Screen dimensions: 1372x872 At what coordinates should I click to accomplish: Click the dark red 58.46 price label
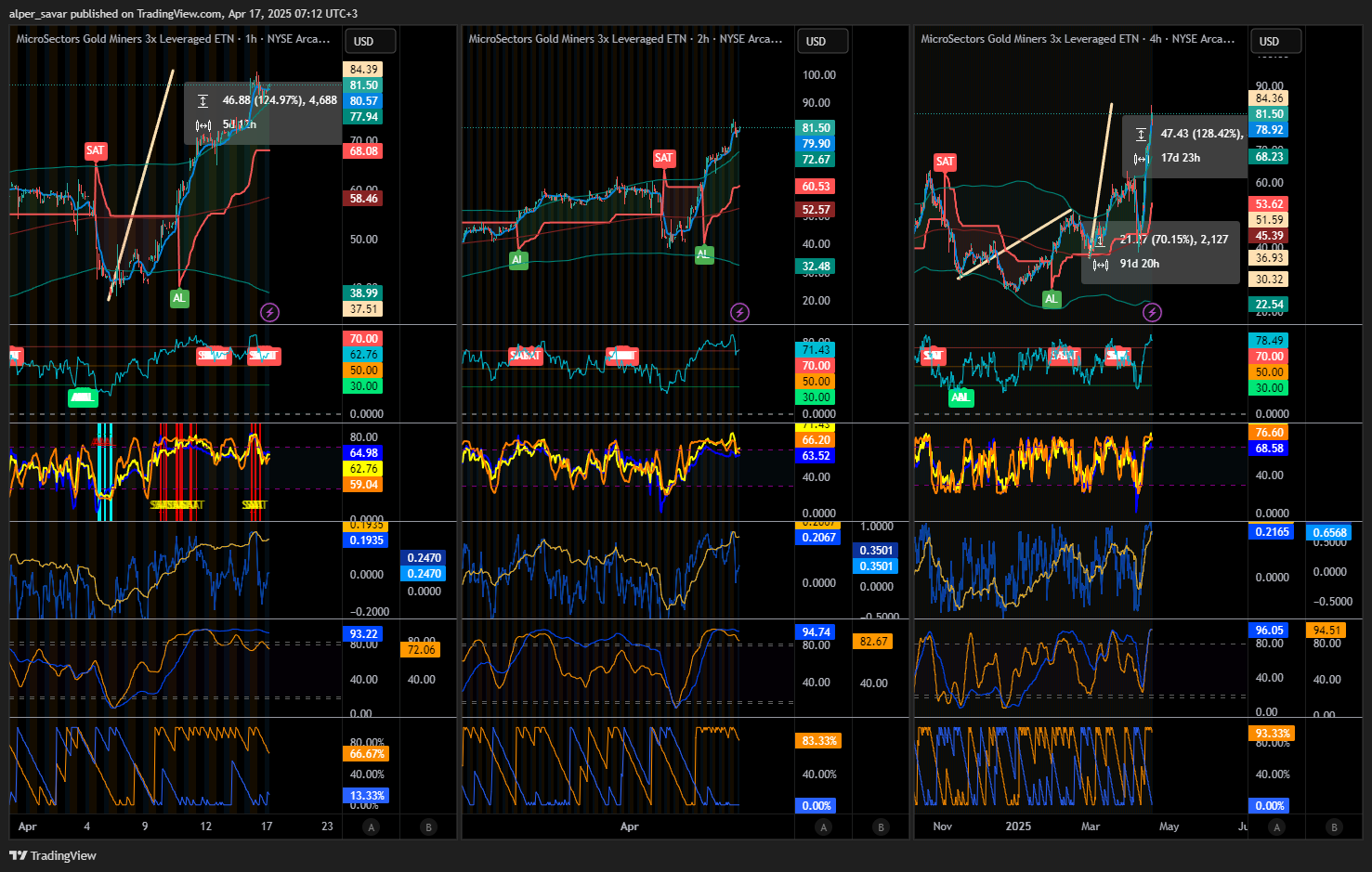(x=363, y=199)
